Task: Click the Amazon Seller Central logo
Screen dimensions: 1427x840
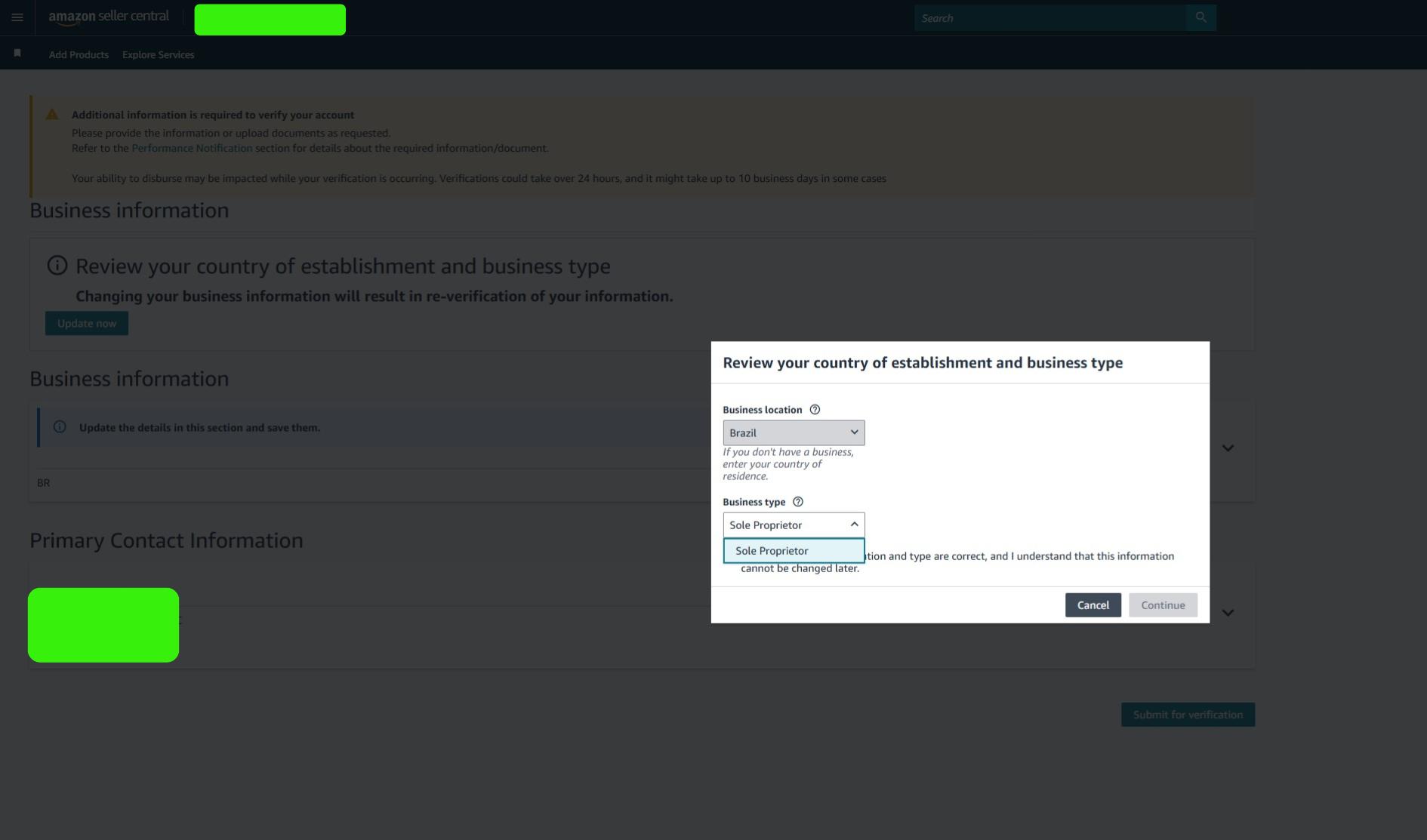Action: pos(109,17)
